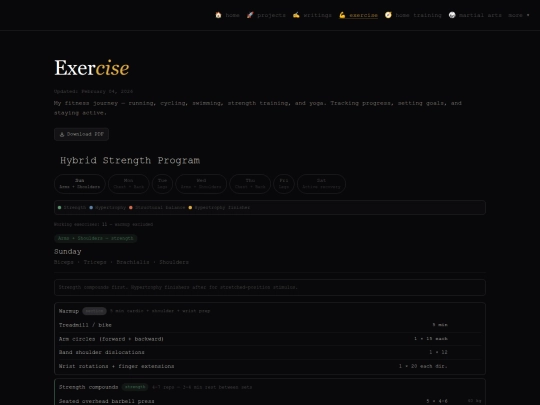Screen dimensions: 540x405
Task: Click the Exercise page title
Action: click(92, 68)
